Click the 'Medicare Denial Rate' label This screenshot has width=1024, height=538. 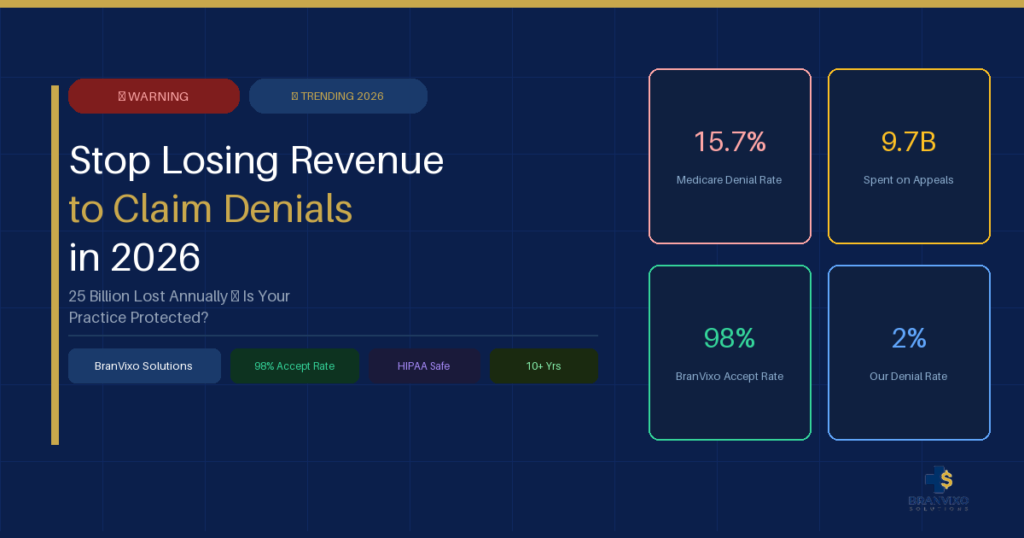[729, 180]
